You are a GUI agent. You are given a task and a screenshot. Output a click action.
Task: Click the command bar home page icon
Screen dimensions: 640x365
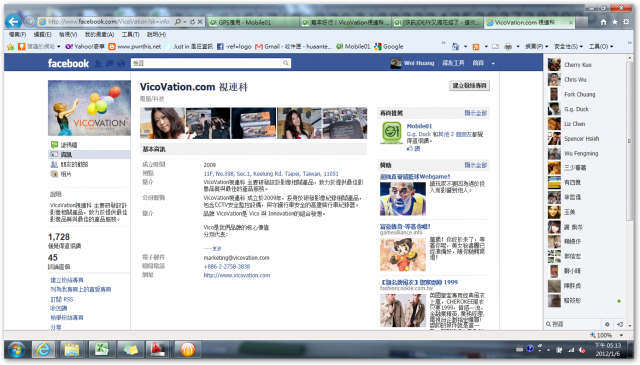click(x=456, y=47)
